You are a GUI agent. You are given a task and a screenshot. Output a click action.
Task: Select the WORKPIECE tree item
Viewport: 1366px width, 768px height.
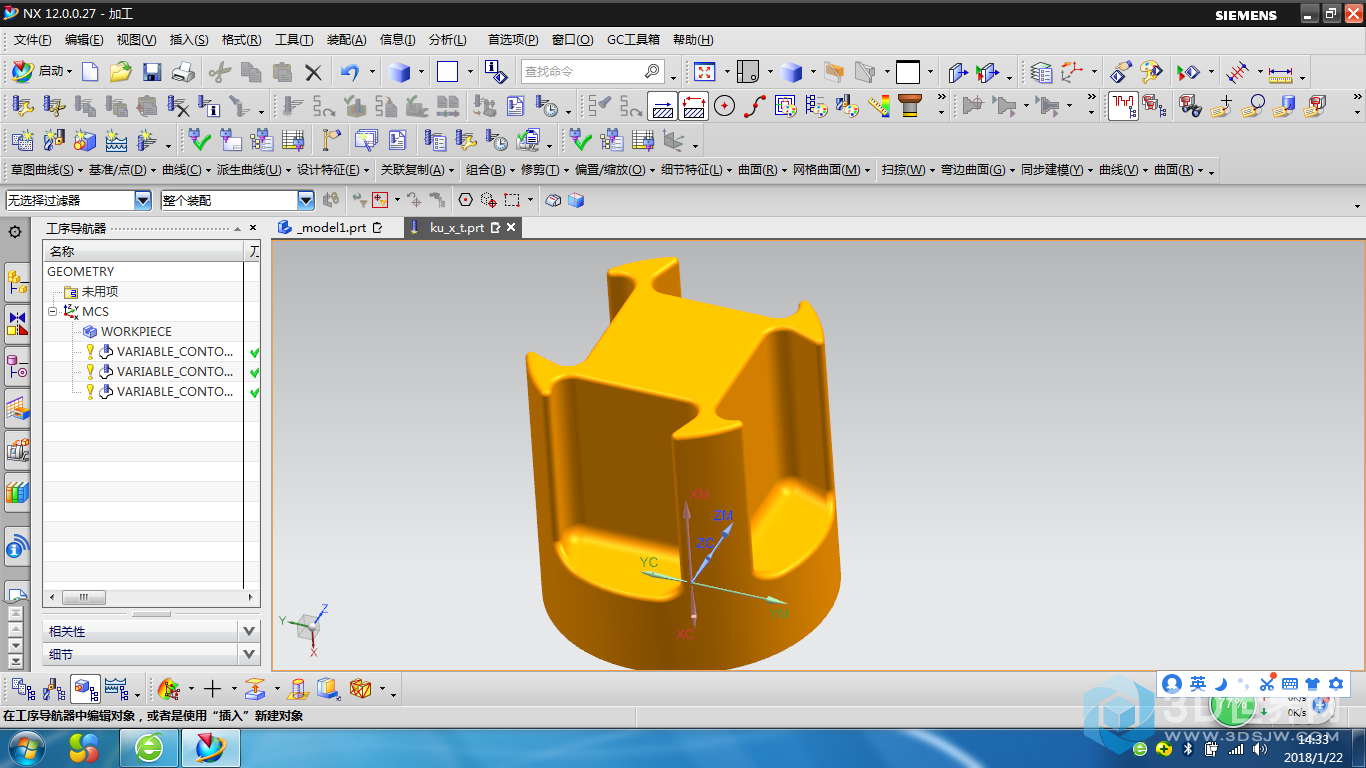pyautogui.click(x=136, y=332)
